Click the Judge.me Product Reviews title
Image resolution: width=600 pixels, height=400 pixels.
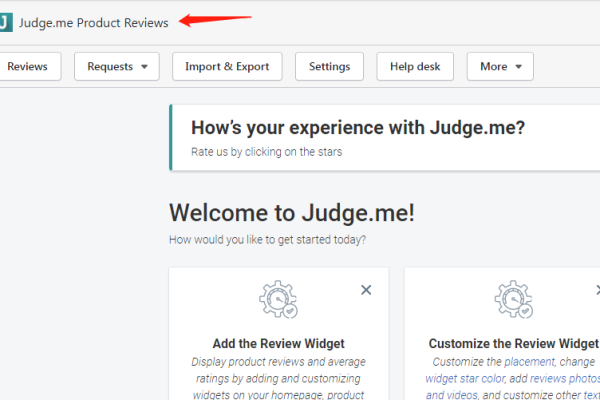94,23
